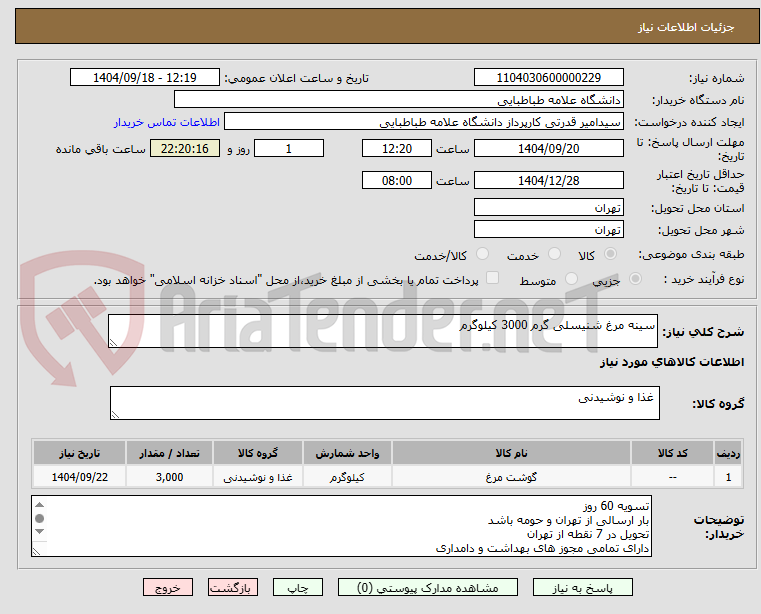Click the نام کالا column header
Image resolution: width=761 pixels, height=614 pixels.
511,453
